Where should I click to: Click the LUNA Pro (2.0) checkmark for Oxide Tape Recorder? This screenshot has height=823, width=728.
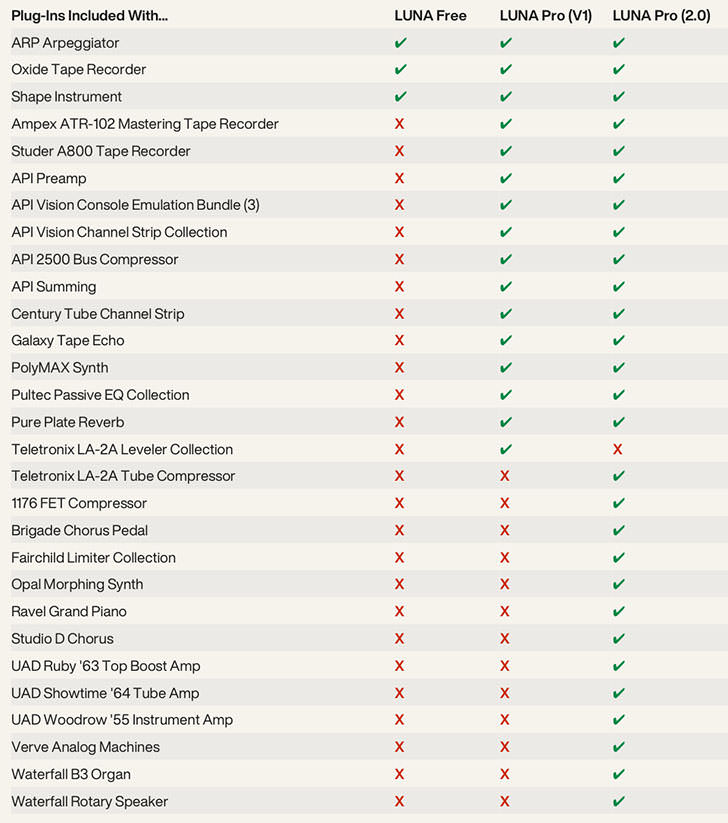[x=618, y=70]
